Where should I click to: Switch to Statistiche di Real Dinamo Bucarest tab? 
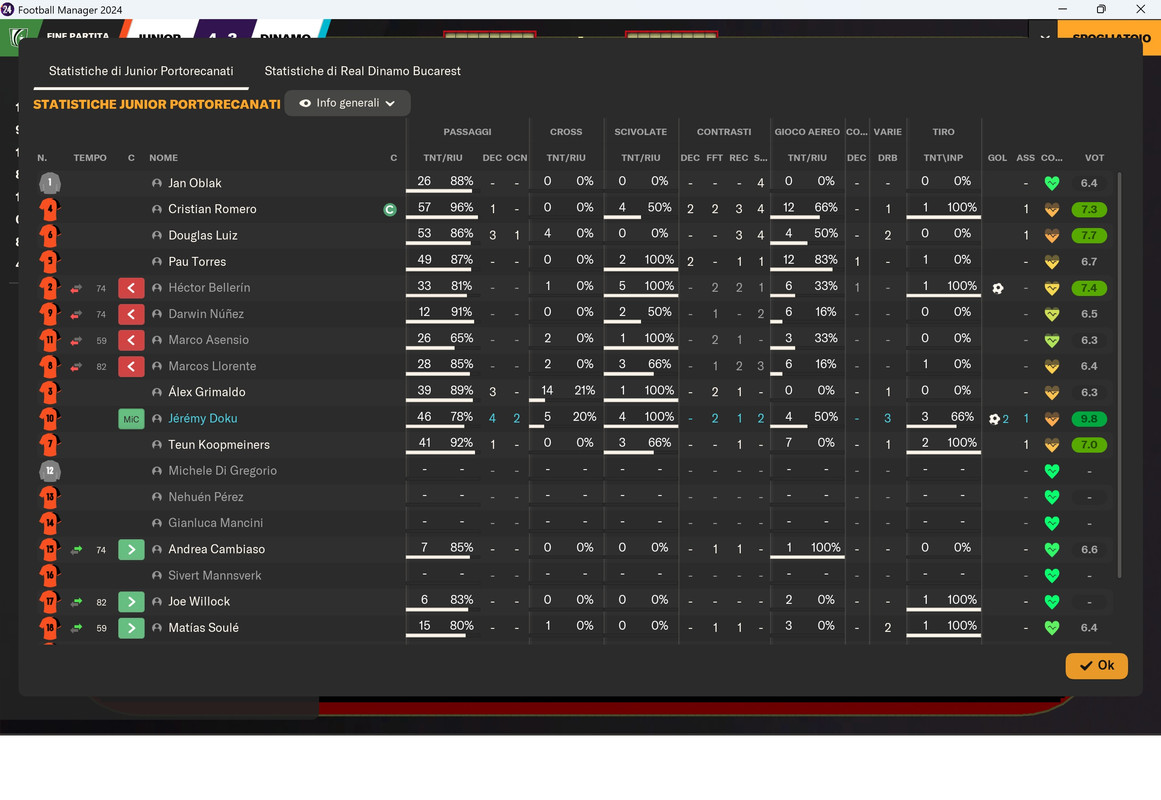(362, 71)
